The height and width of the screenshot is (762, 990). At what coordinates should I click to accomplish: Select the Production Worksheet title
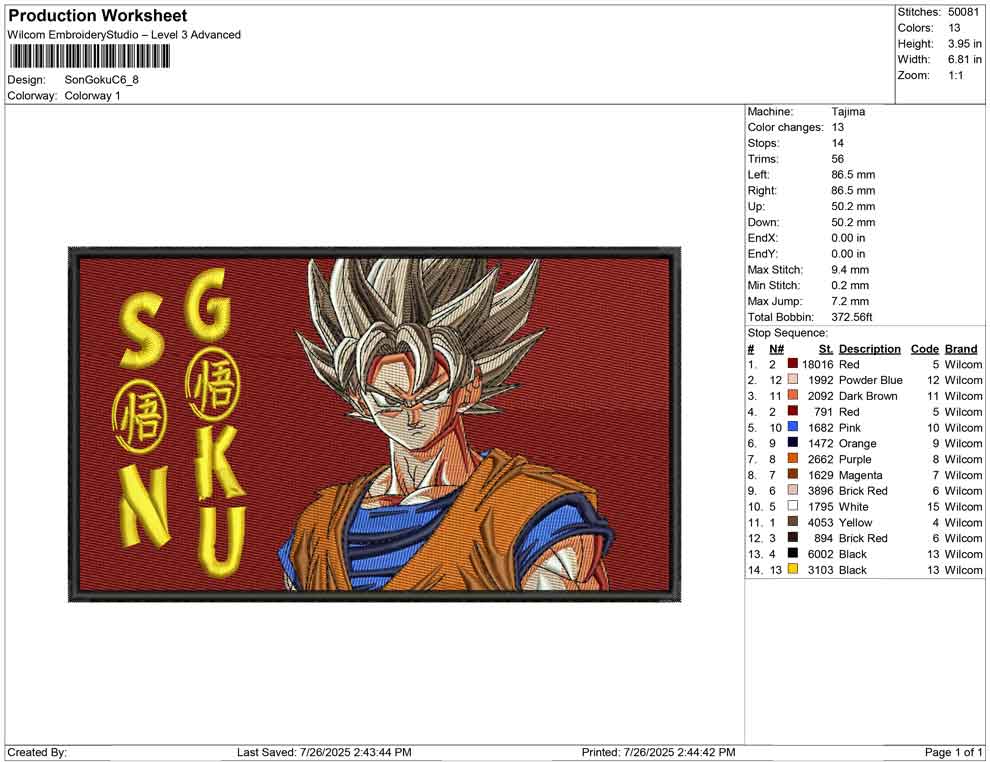(98, 16)
